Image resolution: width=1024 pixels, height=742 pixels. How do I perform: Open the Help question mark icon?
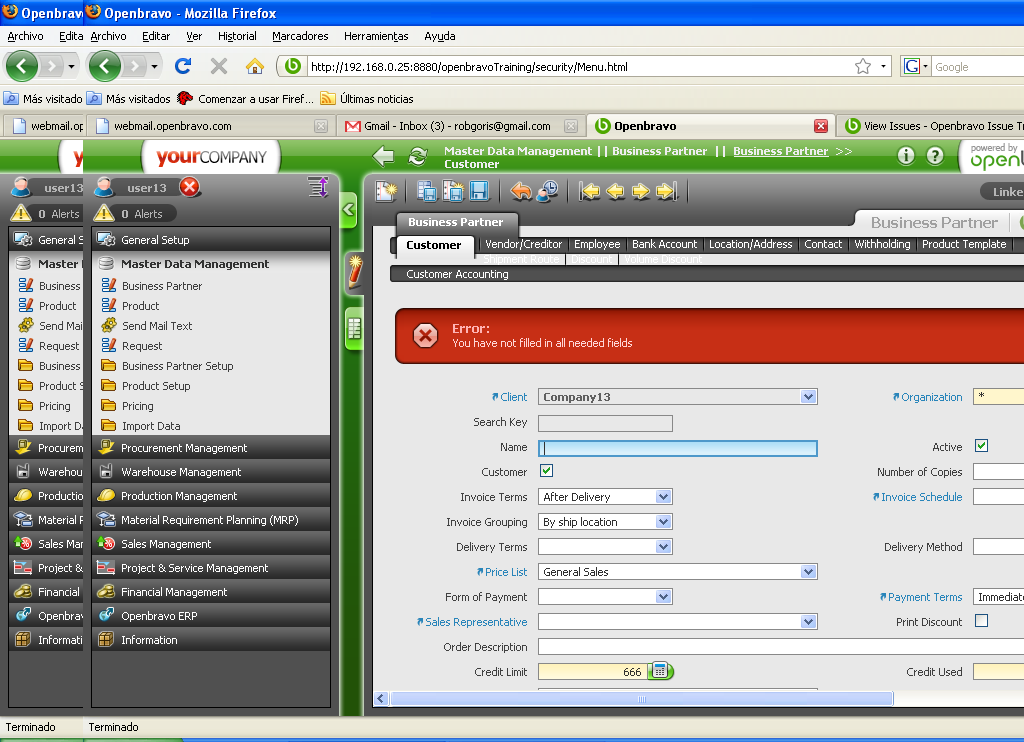coord(935,156)
